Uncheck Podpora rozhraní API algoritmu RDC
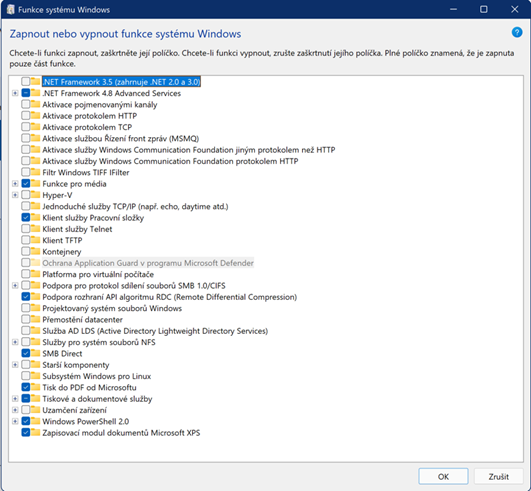This screenshot has width=531, height=491. tap(25, 297)
